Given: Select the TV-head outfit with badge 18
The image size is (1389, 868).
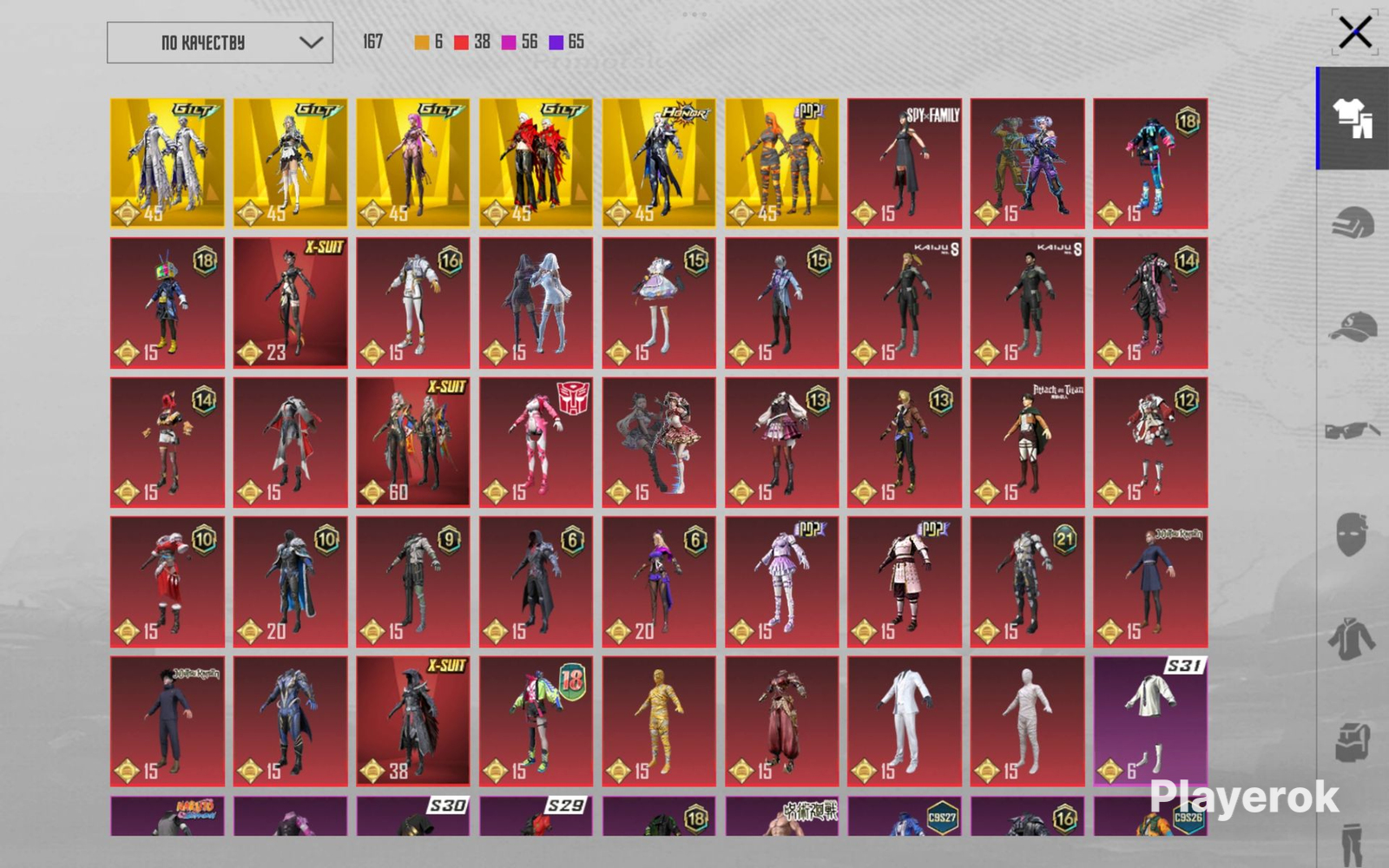Looking at the screenshot, I should 167,303.
